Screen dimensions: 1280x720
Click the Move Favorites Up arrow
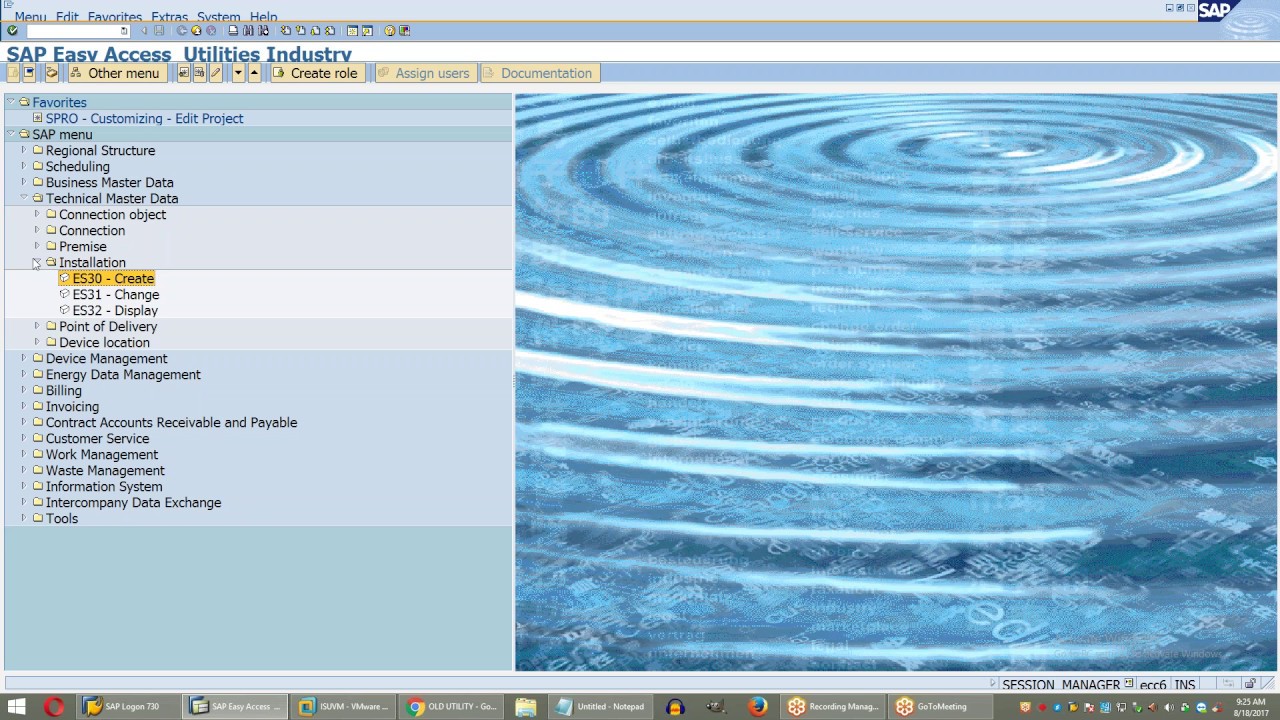[254, 73]
